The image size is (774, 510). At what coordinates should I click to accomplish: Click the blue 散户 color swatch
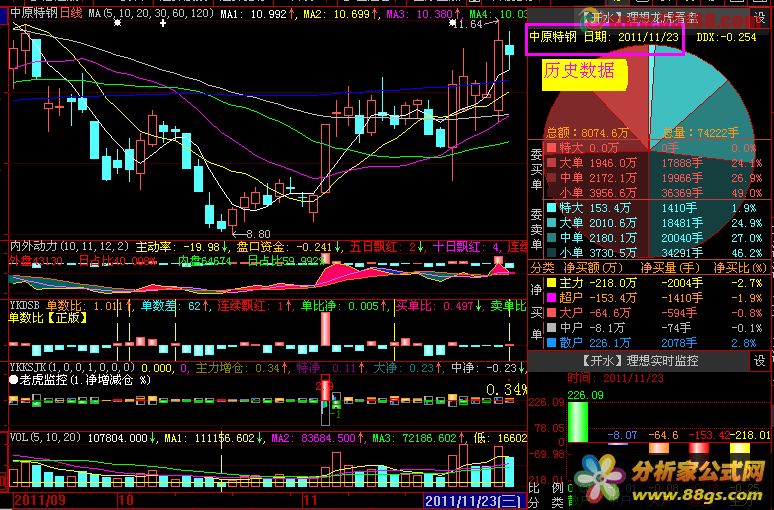pyautogui.click(x=551, y=343)
